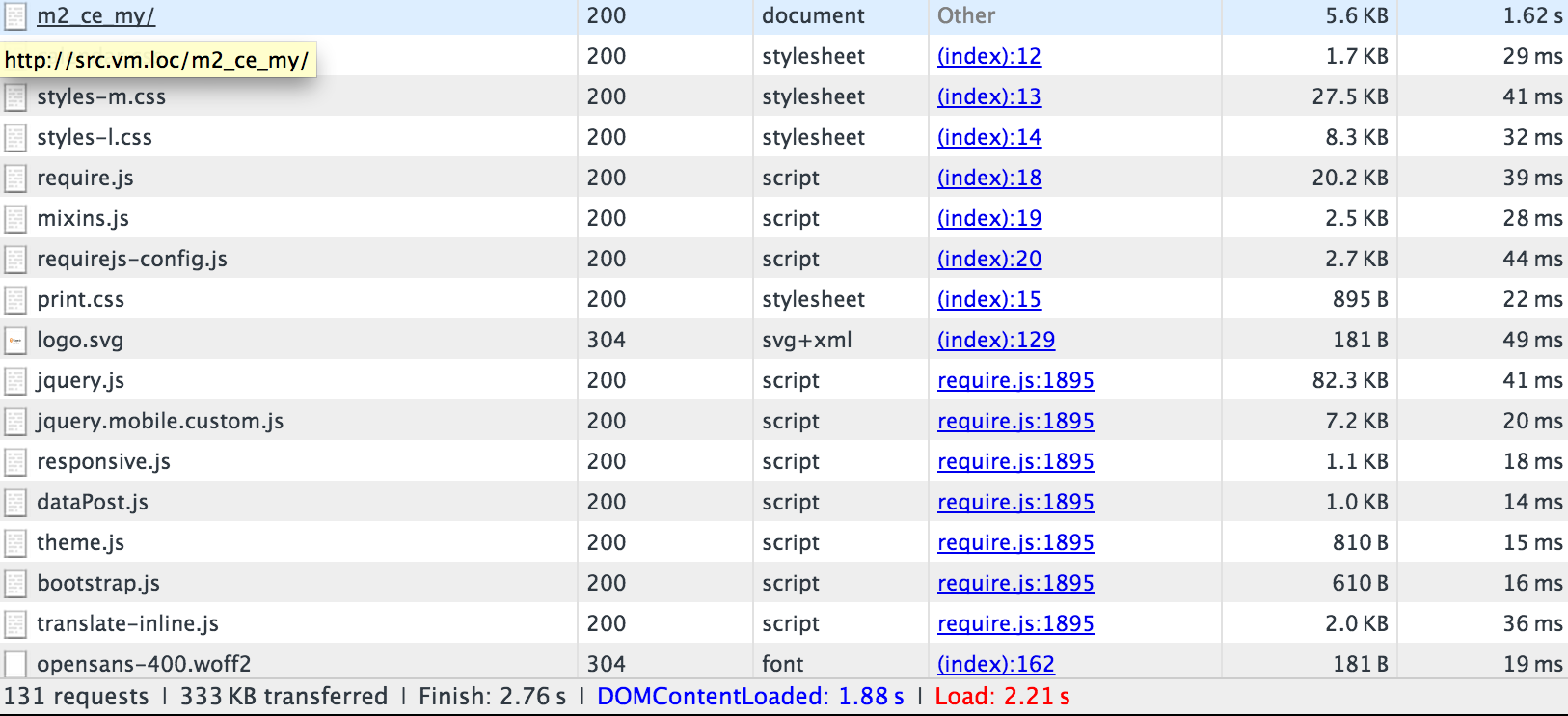1568x716 pixels.
Task: Open require.js:1895 initiator for dataPost.js
Action: pyautogui.click(x=1015, y=502)
